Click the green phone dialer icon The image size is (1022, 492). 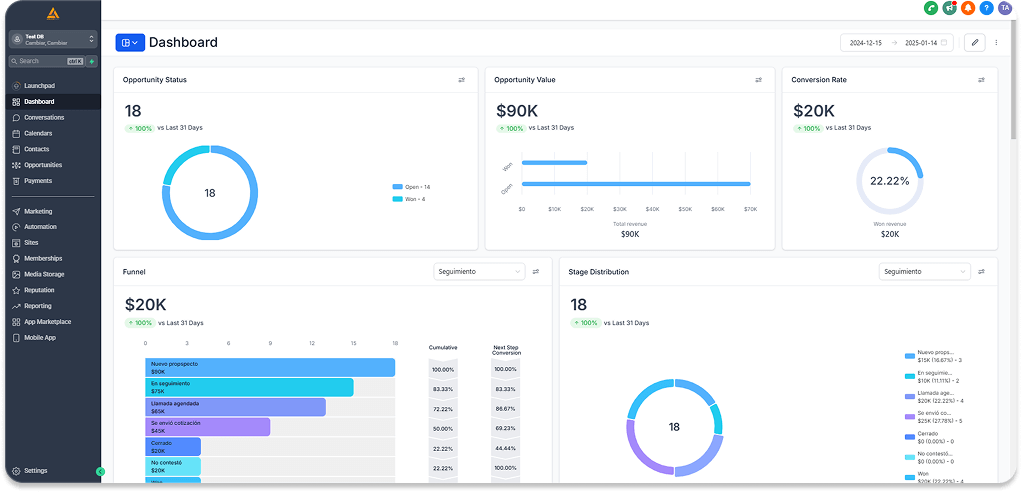point(931,8)
